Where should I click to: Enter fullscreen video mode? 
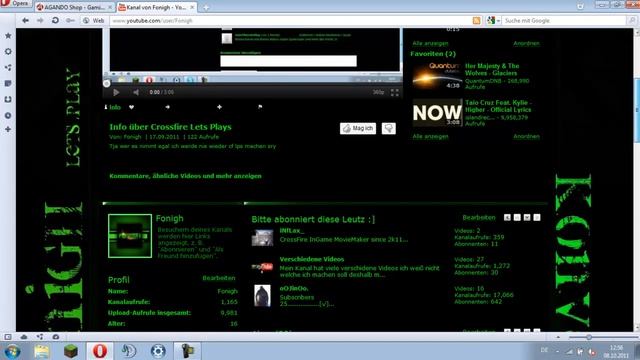pyautogui.click(x=395, y=93)
